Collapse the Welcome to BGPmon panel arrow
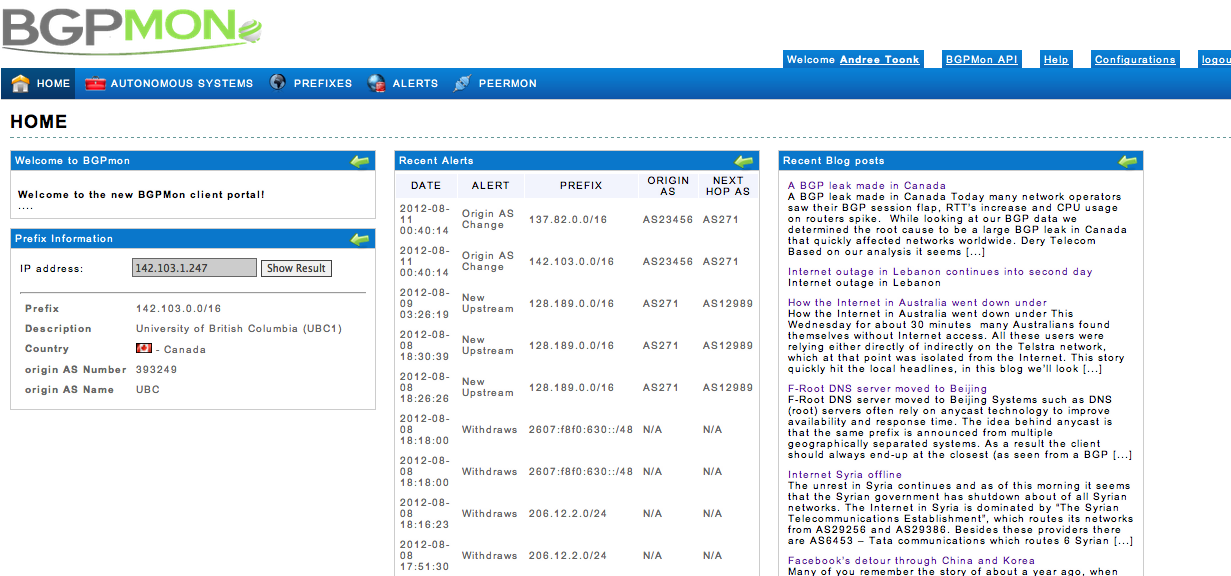This screenshot has height=576, width=1231. tap(360, 160)
